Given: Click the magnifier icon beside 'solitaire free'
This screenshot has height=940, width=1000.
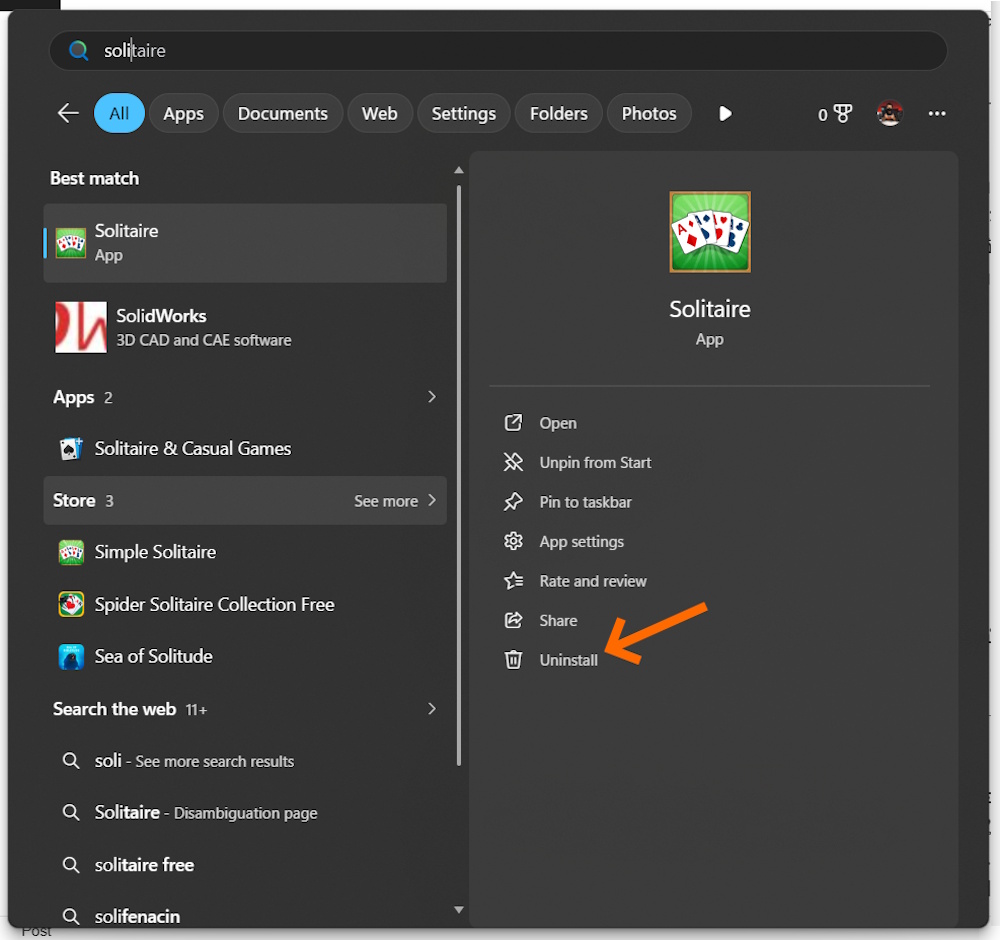Looking at the screenshot, I should pos(71,865).
